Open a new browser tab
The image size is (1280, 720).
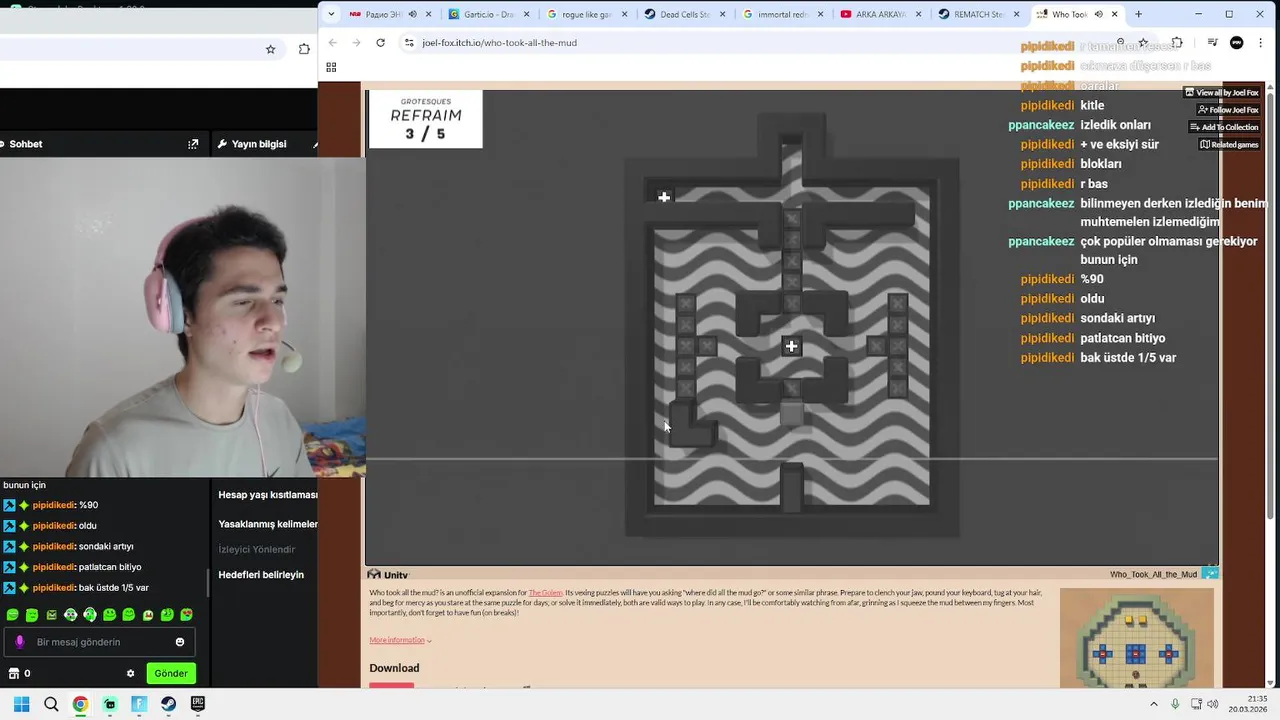1138,14
